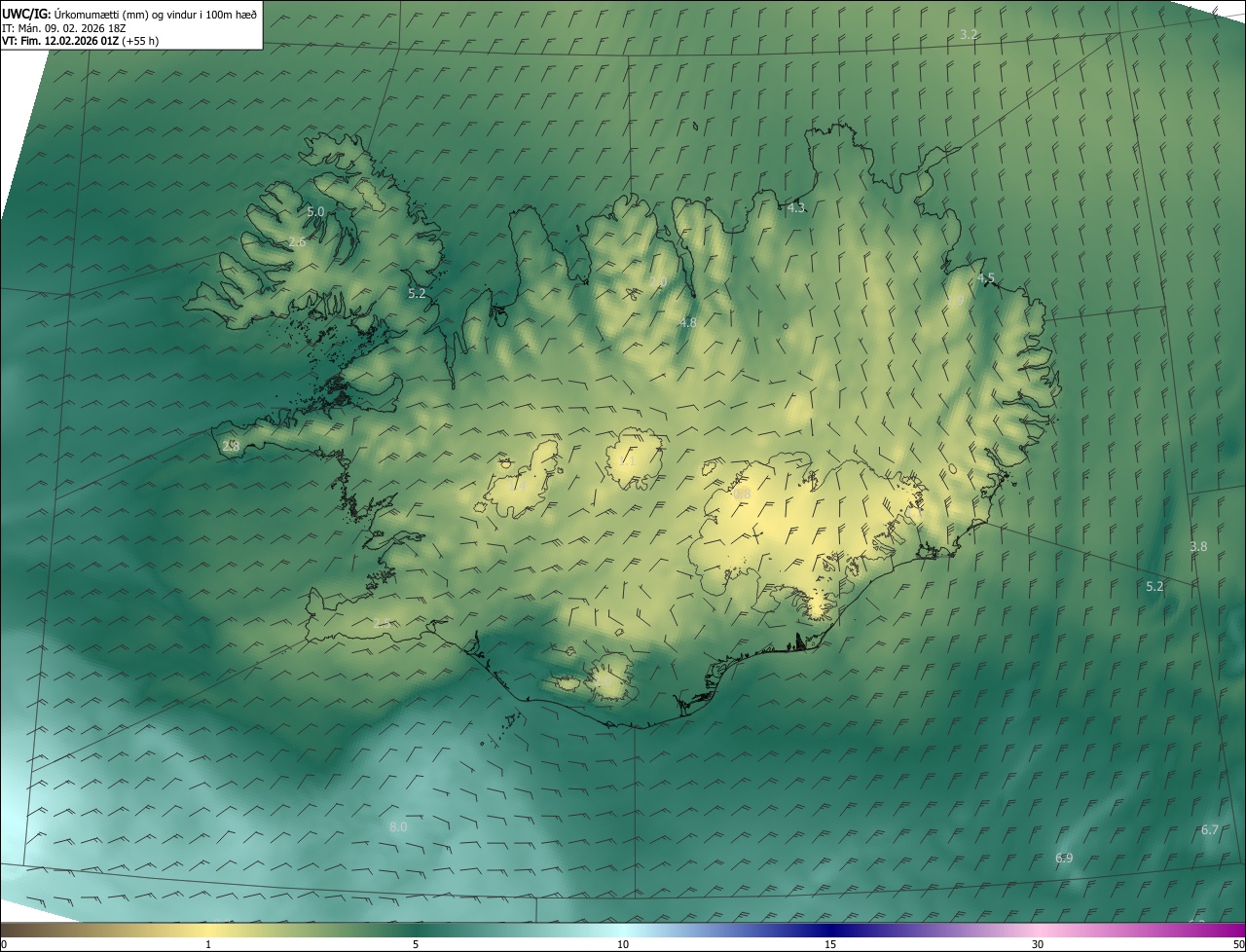Image resolution: width=1246 pixels, height=952 pixels.
Task: Click the 1.1 value on Hofsjökull glacier
Action: tap(628, 461)
